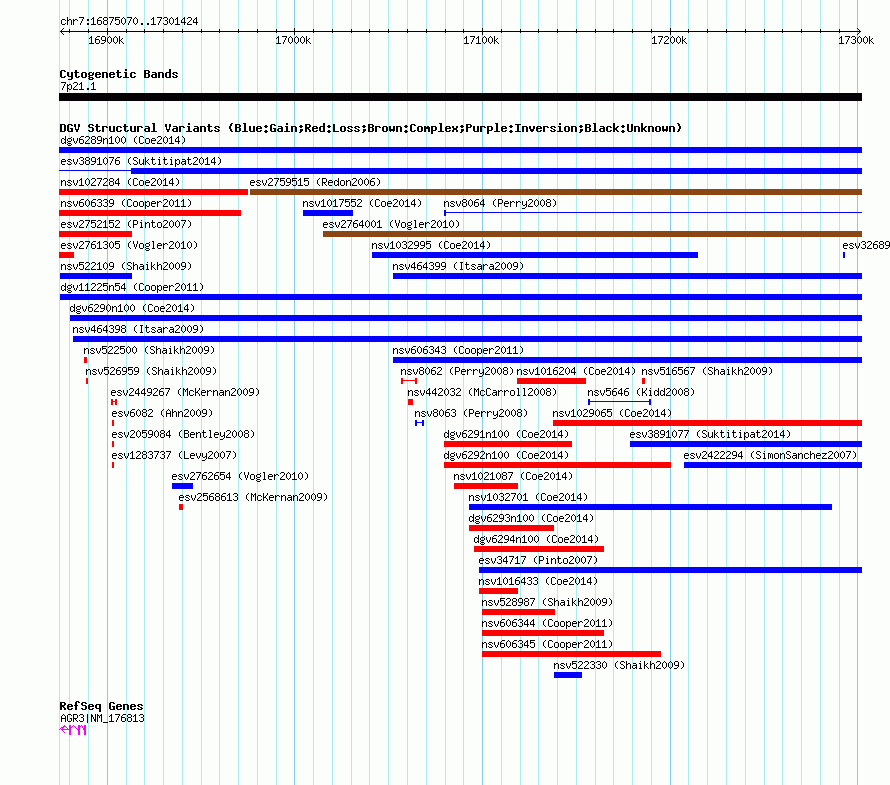Click nsv8063 (Perry2008) variant label
Image resolution: width=890 pixels, height=785 pixels.
point(471,413)
